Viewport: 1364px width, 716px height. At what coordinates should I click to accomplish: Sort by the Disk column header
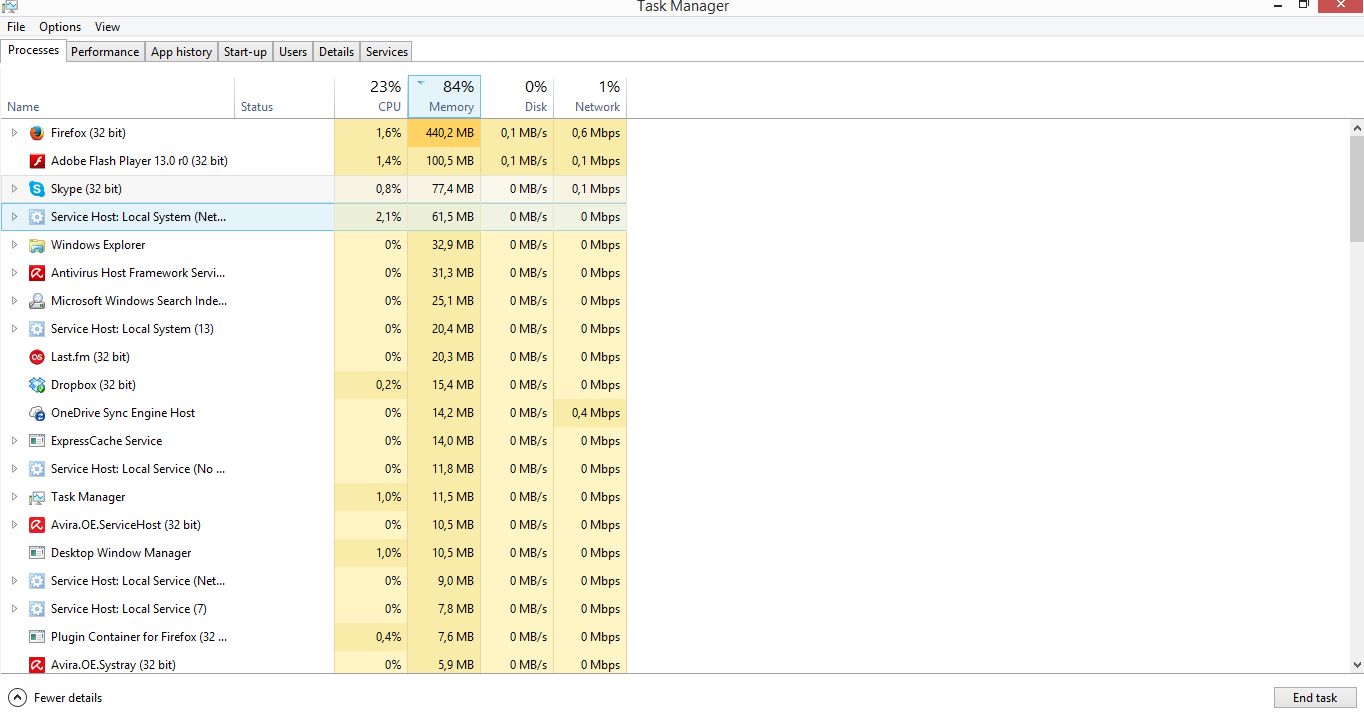(x=517, y=96)
